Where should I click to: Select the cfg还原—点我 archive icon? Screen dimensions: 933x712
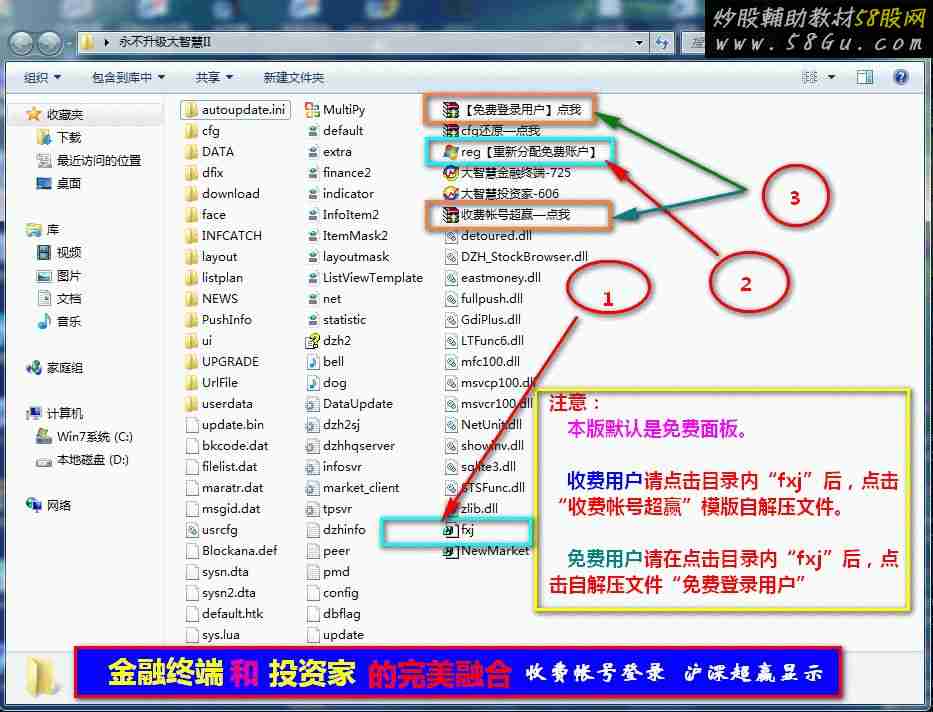(x=450, y=131)
